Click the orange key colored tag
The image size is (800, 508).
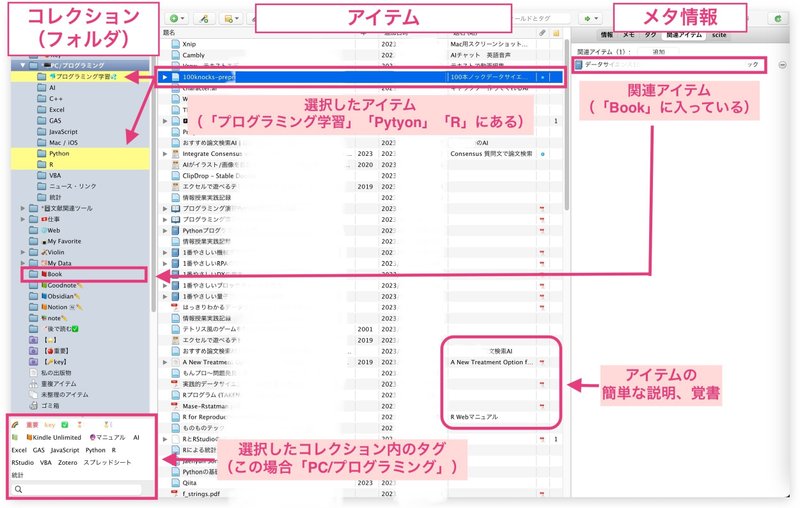click(49, 425)
